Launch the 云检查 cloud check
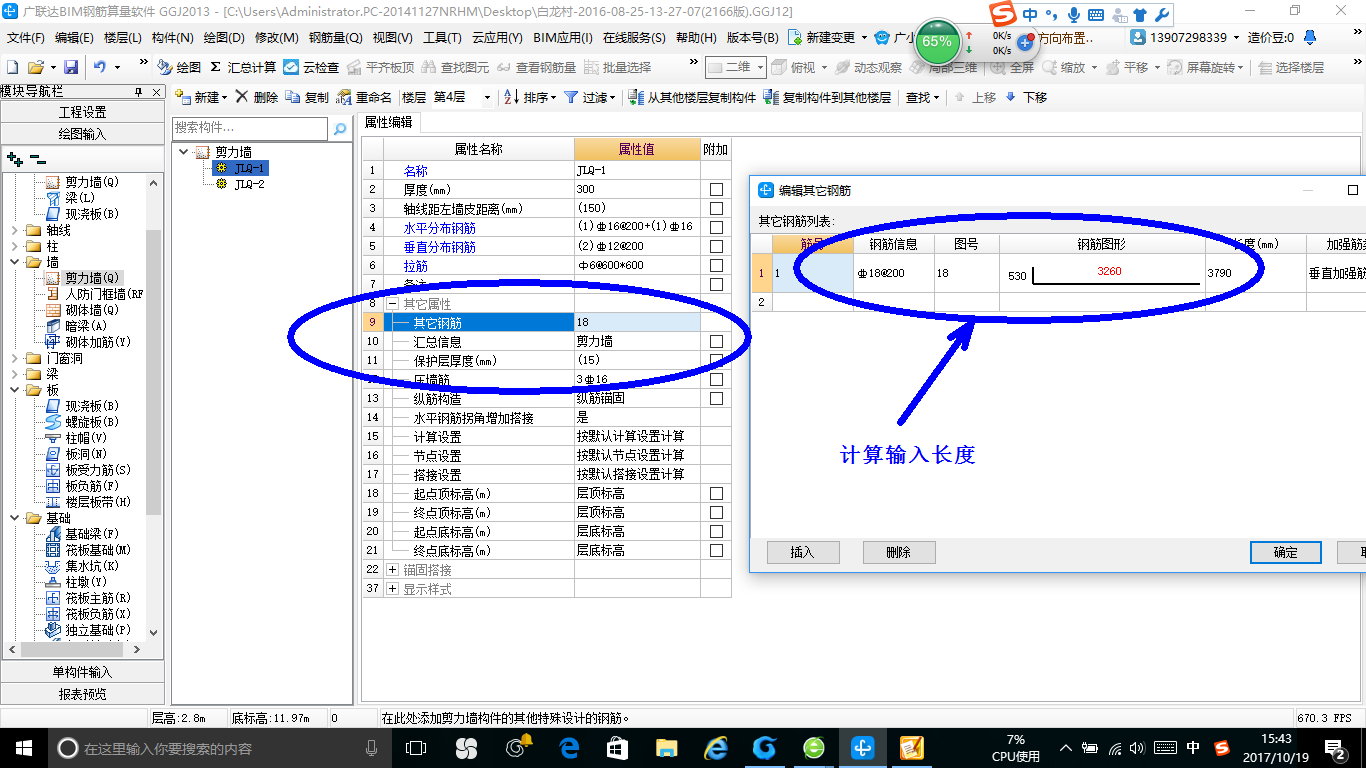 pyautogui.click(x=311, y=67)
